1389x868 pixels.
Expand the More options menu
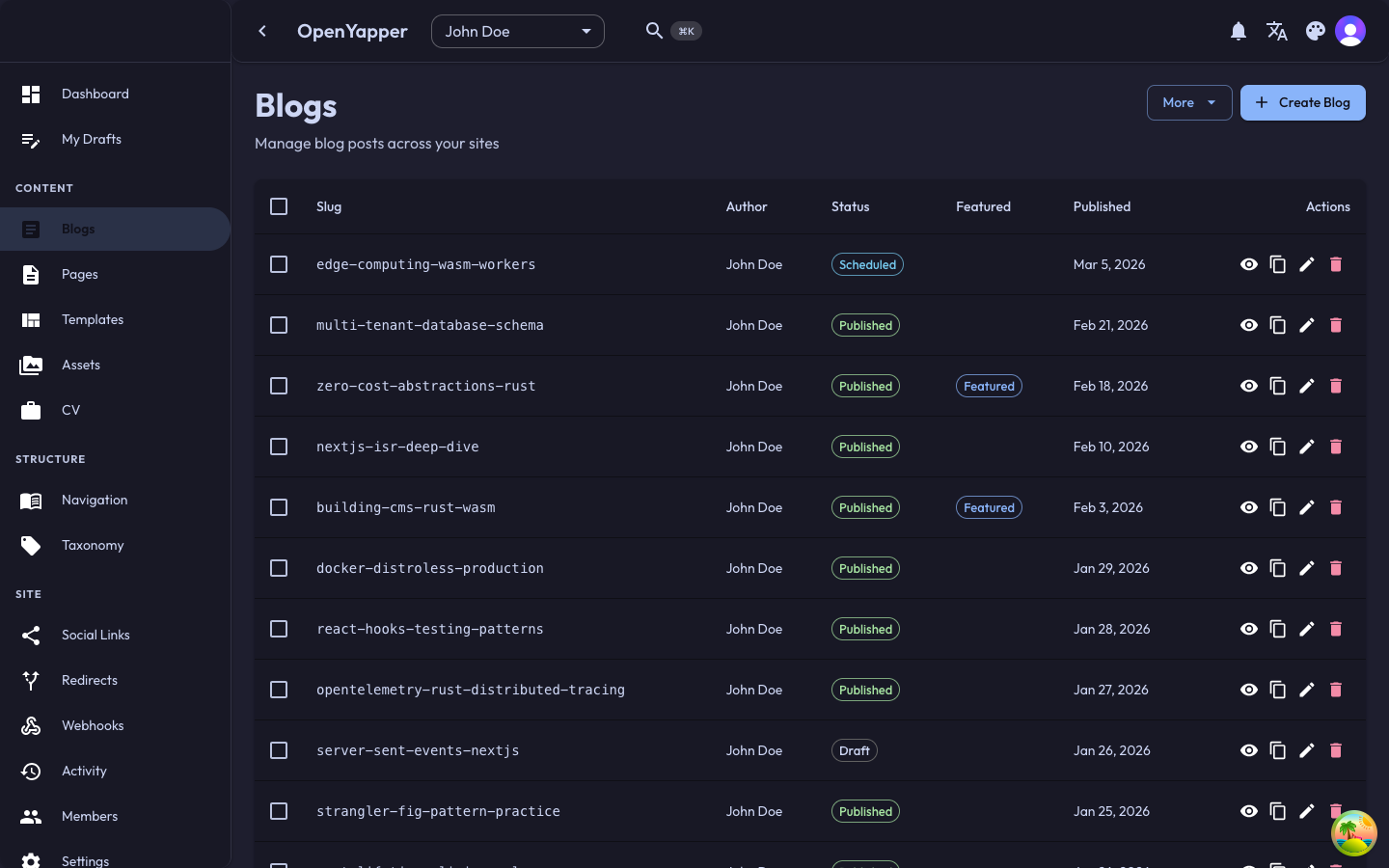click(1189, 102)
